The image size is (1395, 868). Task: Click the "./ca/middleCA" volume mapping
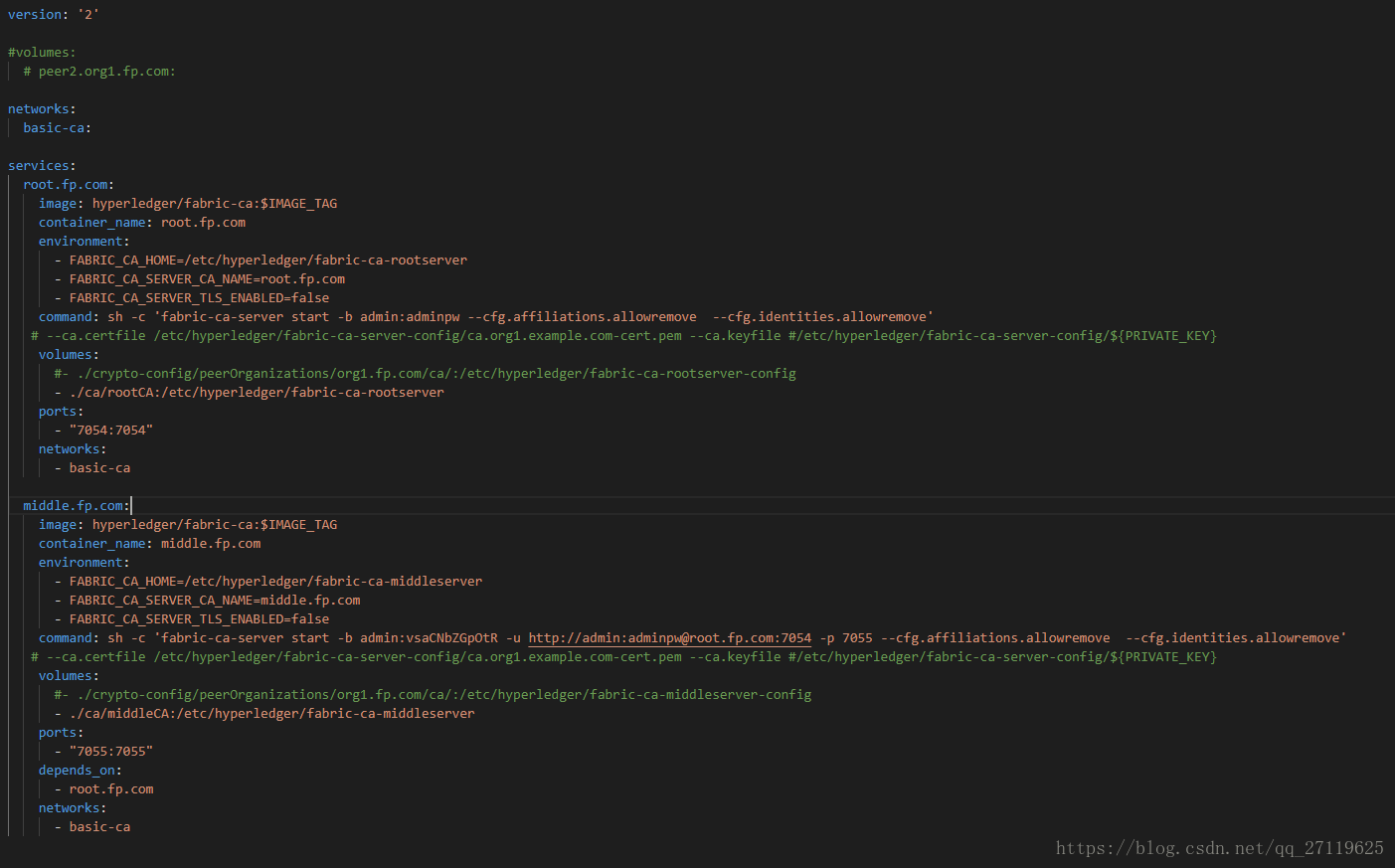272,713
